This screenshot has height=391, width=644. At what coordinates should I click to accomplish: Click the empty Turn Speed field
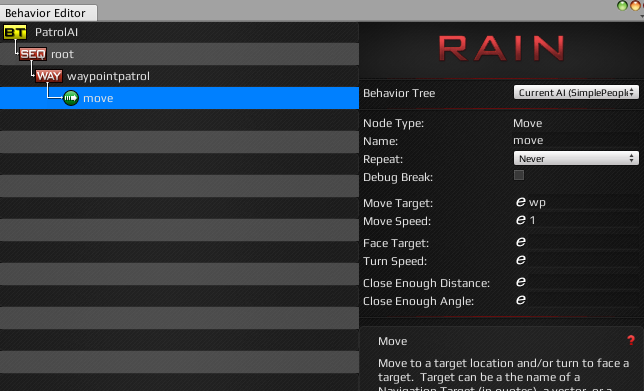click(x=584, y=260)
